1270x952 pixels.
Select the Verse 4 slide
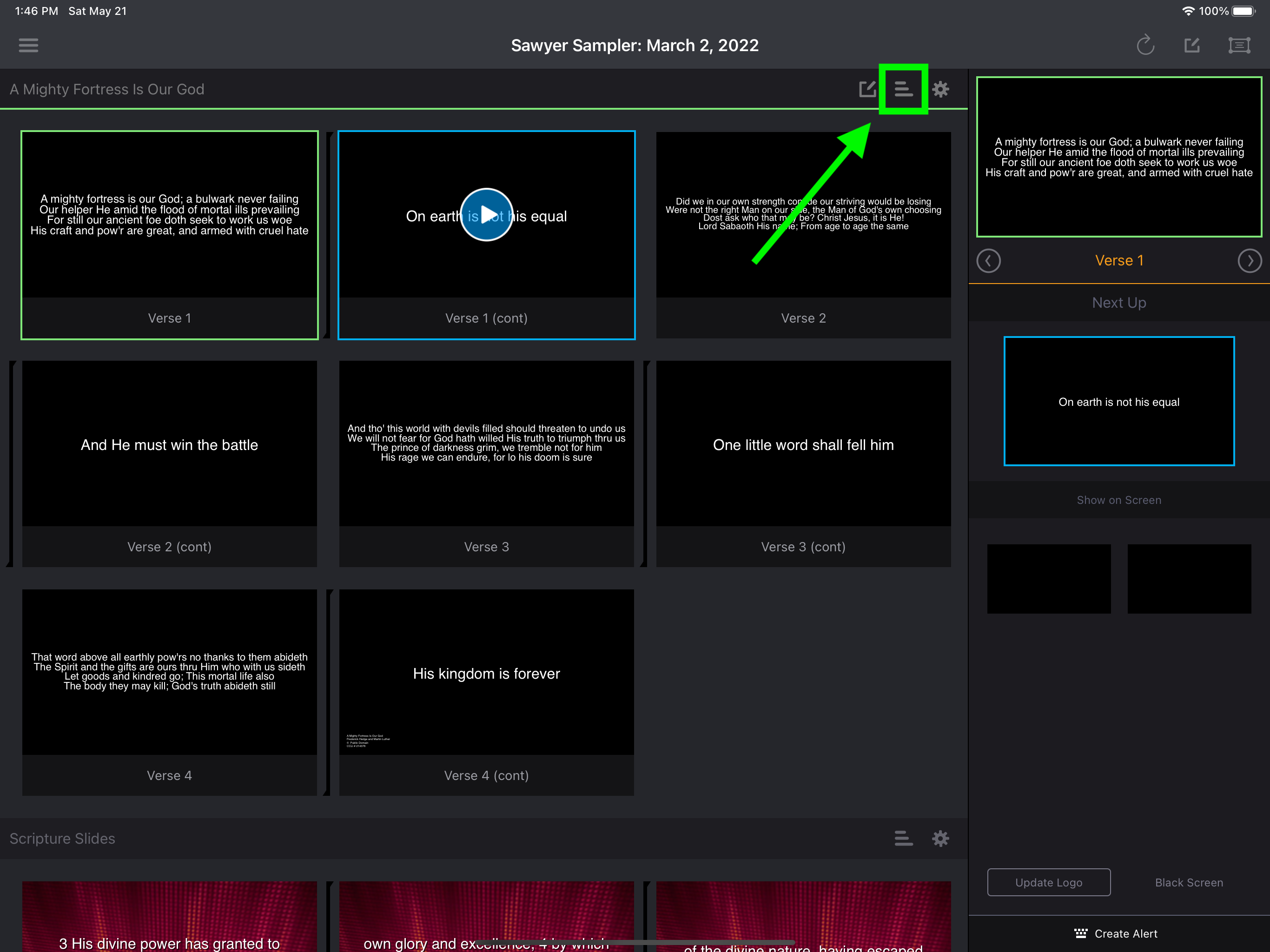pos(169,692)
